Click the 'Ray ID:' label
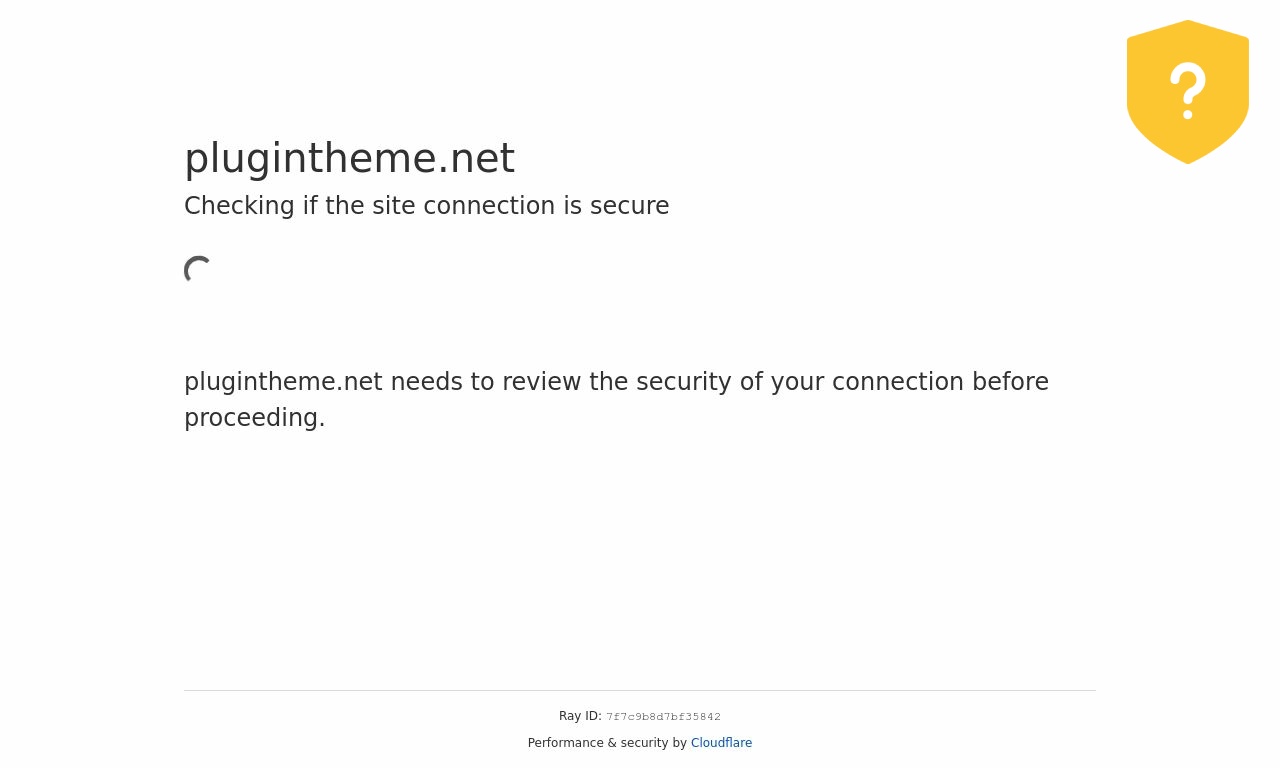The width and height of the screenshot is (1280, 768). pyautogui.click(x=580, y=716)
